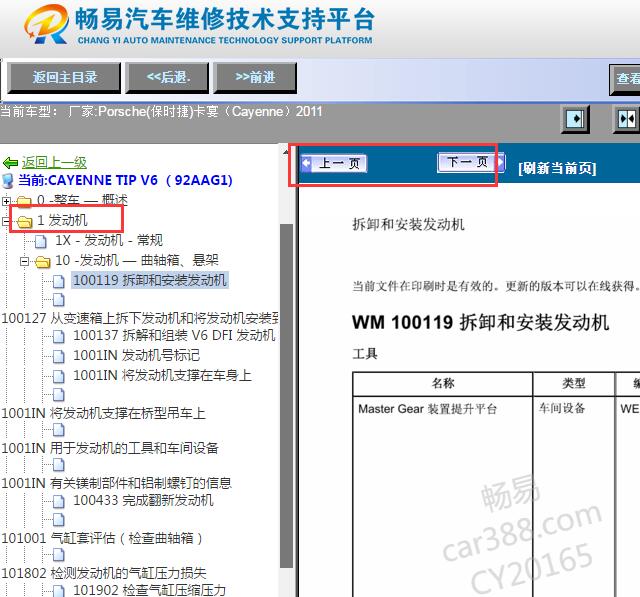Click page icon beside 1001IN 发动机号标记
Screen dimensions: 640x597
pos(59,357)
